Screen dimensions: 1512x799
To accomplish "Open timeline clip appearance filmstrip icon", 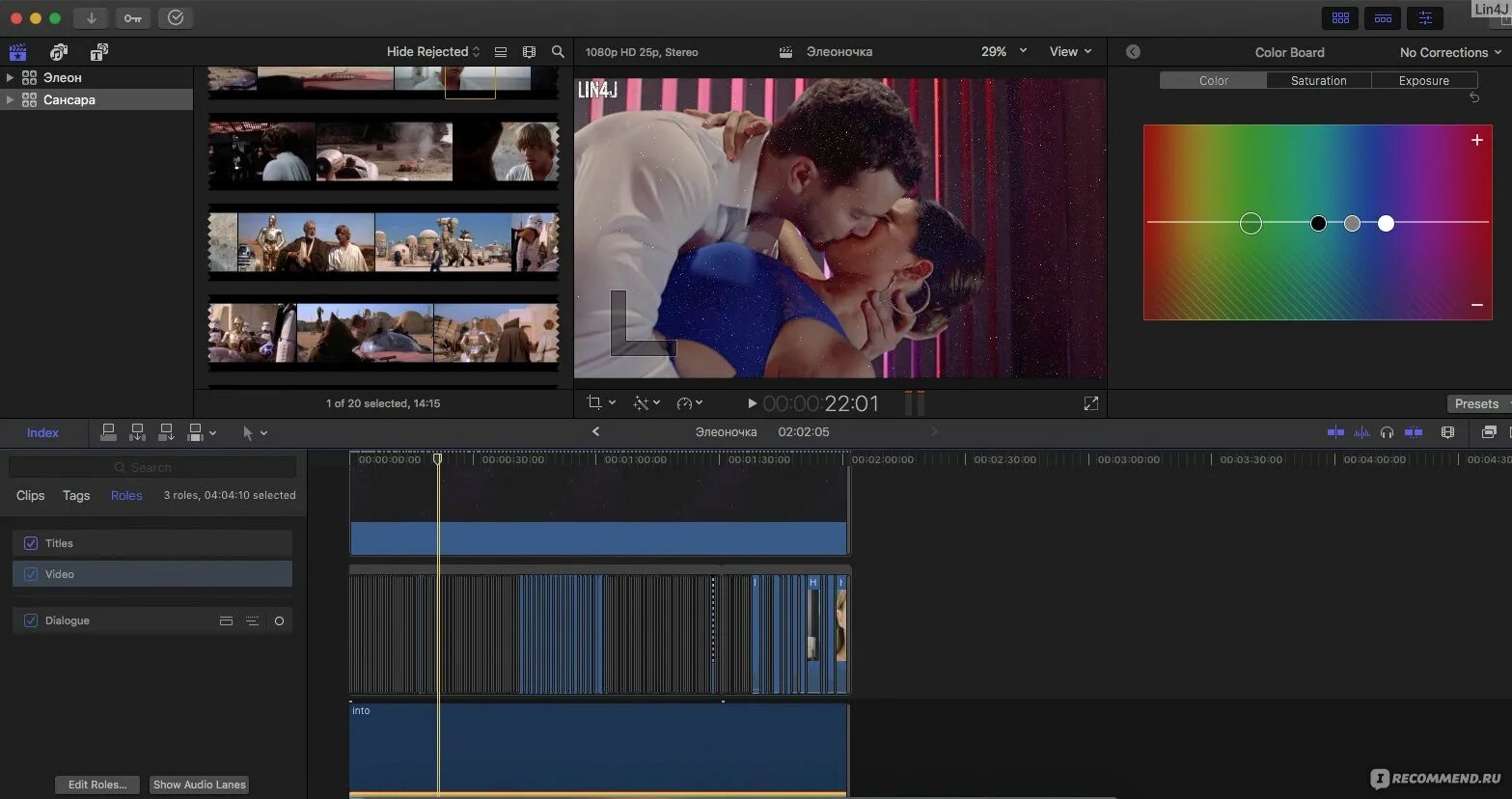I will [1447, 432].
